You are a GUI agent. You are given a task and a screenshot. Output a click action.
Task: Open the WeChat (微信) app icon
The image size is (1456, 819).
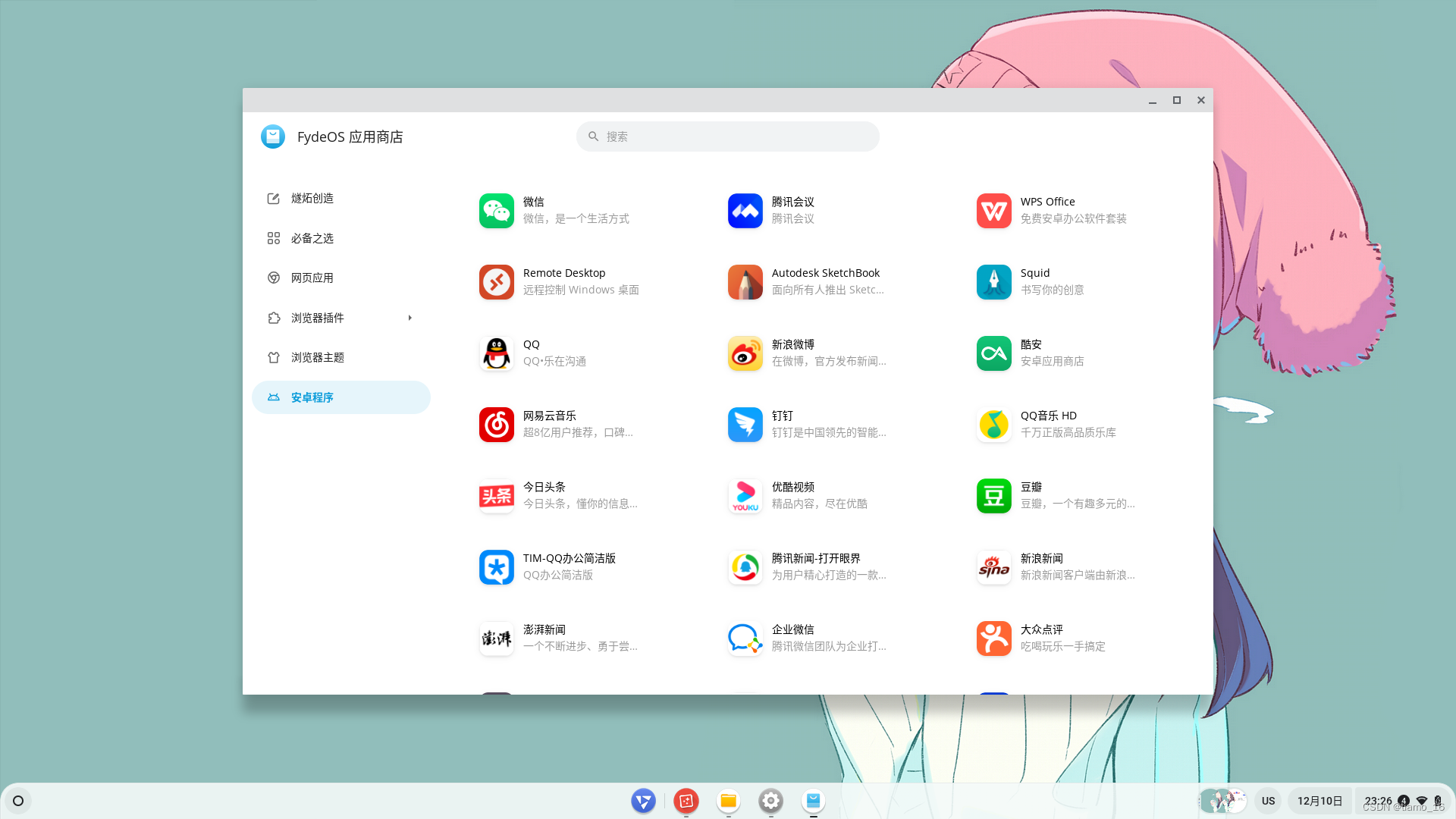point(496,211)
